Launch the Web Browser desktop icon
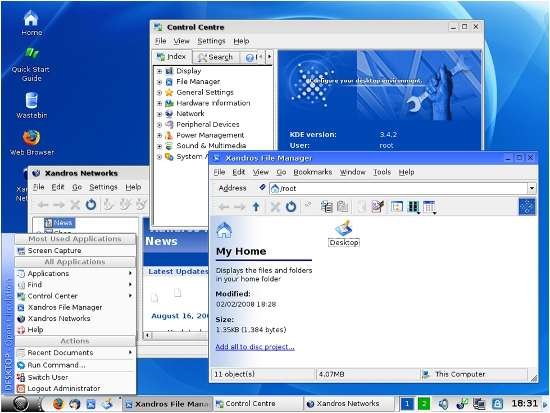The height and width of the screenshot is (413, 550). coord(32,142)
